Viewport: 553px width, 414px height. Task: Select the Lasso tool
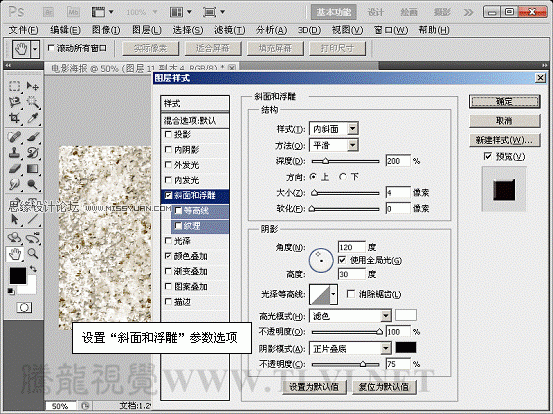[14, 102]
